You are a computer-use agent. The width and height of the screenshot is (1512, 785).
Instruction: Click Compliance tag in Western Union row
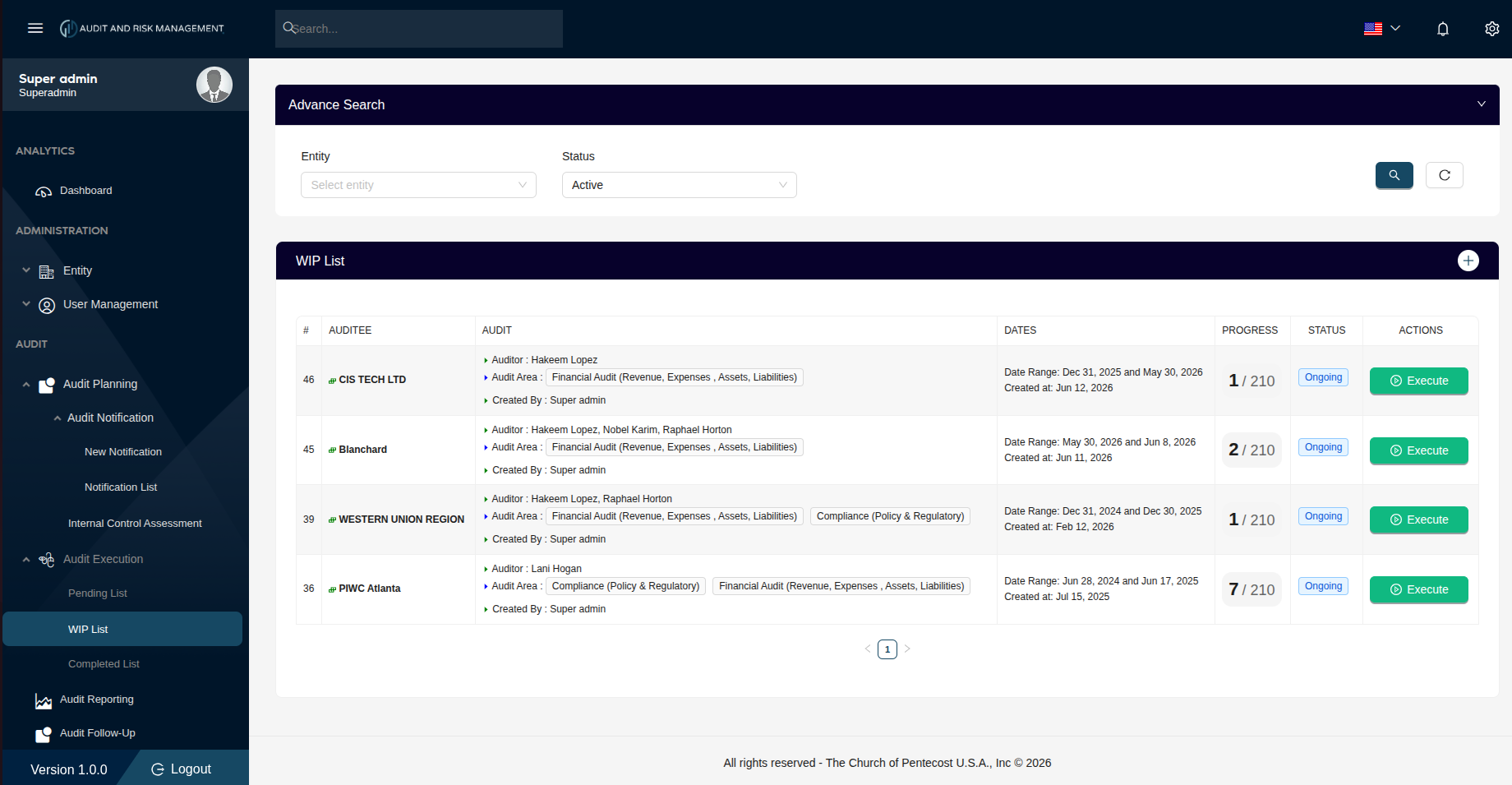[x=890, y=516]
